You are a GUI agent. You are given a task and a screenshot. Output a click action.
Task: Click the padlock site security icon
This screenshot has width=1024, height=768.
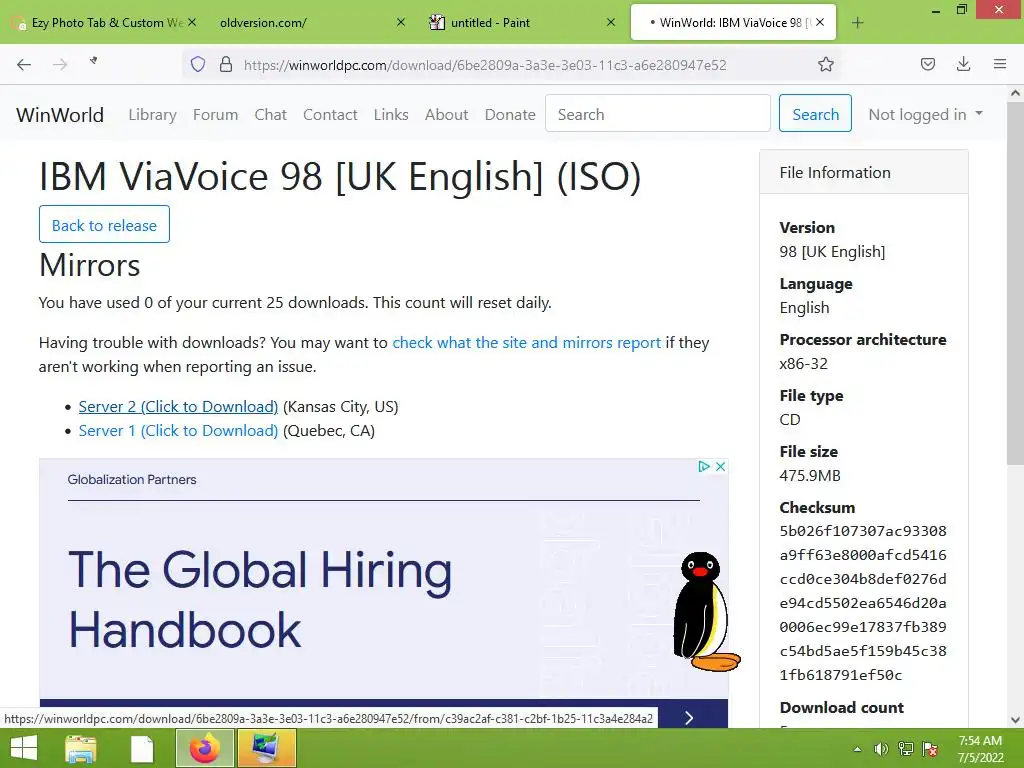pos(226,64)
